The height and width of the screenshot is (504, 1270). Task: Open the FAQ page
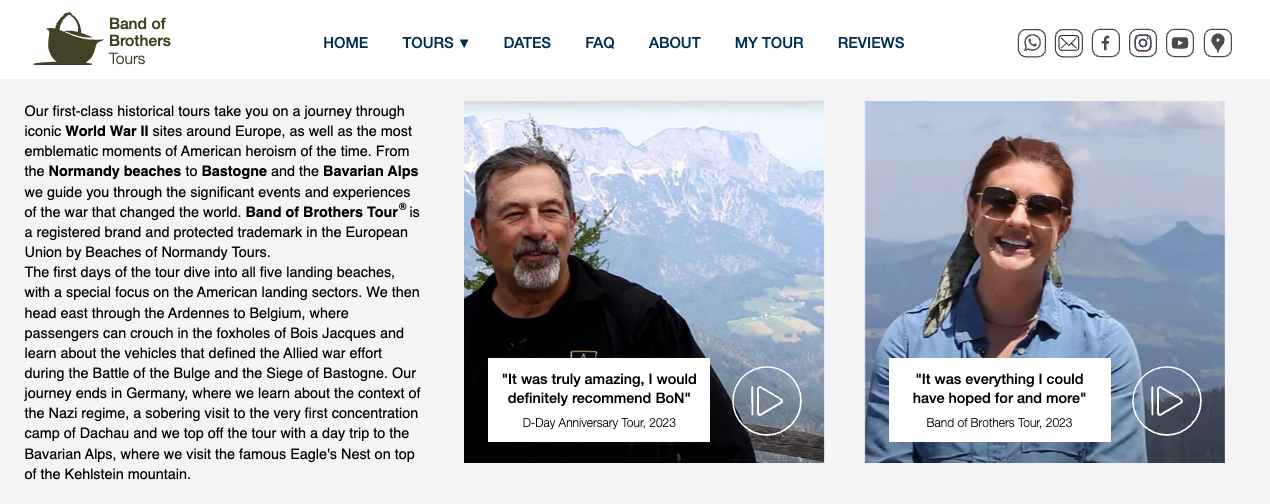(x=600, y=43)
